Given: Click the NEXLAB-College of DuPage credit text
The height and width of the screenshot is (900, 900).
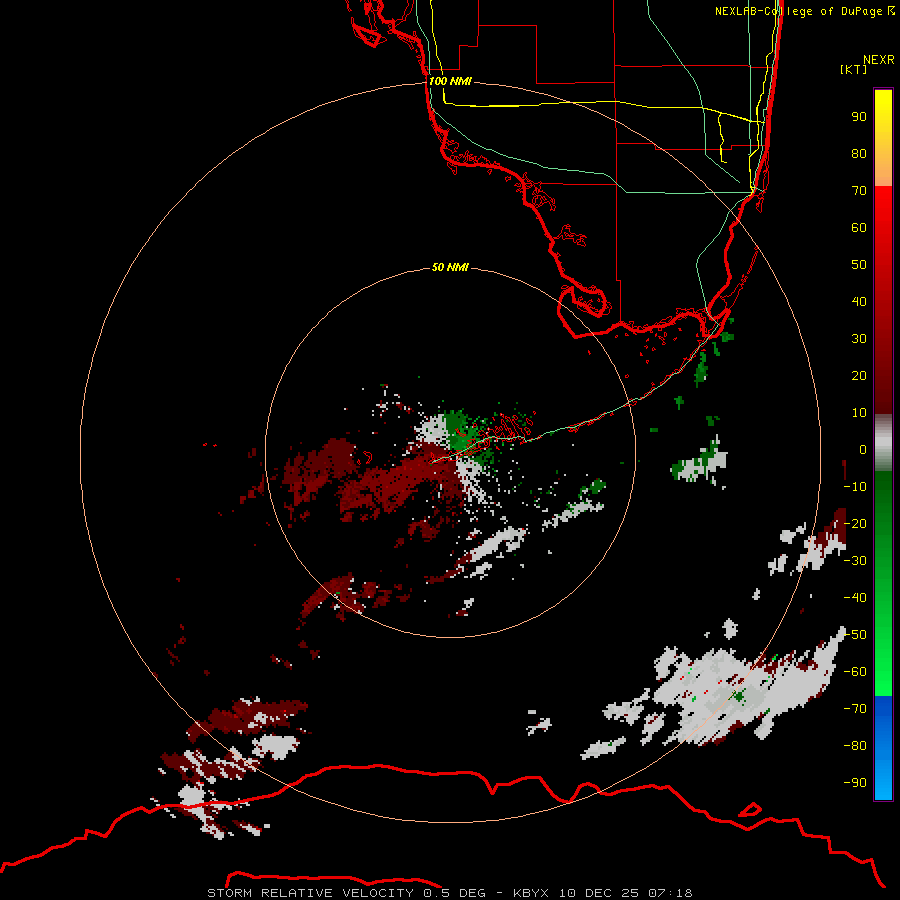Looking at the screenshot, I should click(804, 11).
